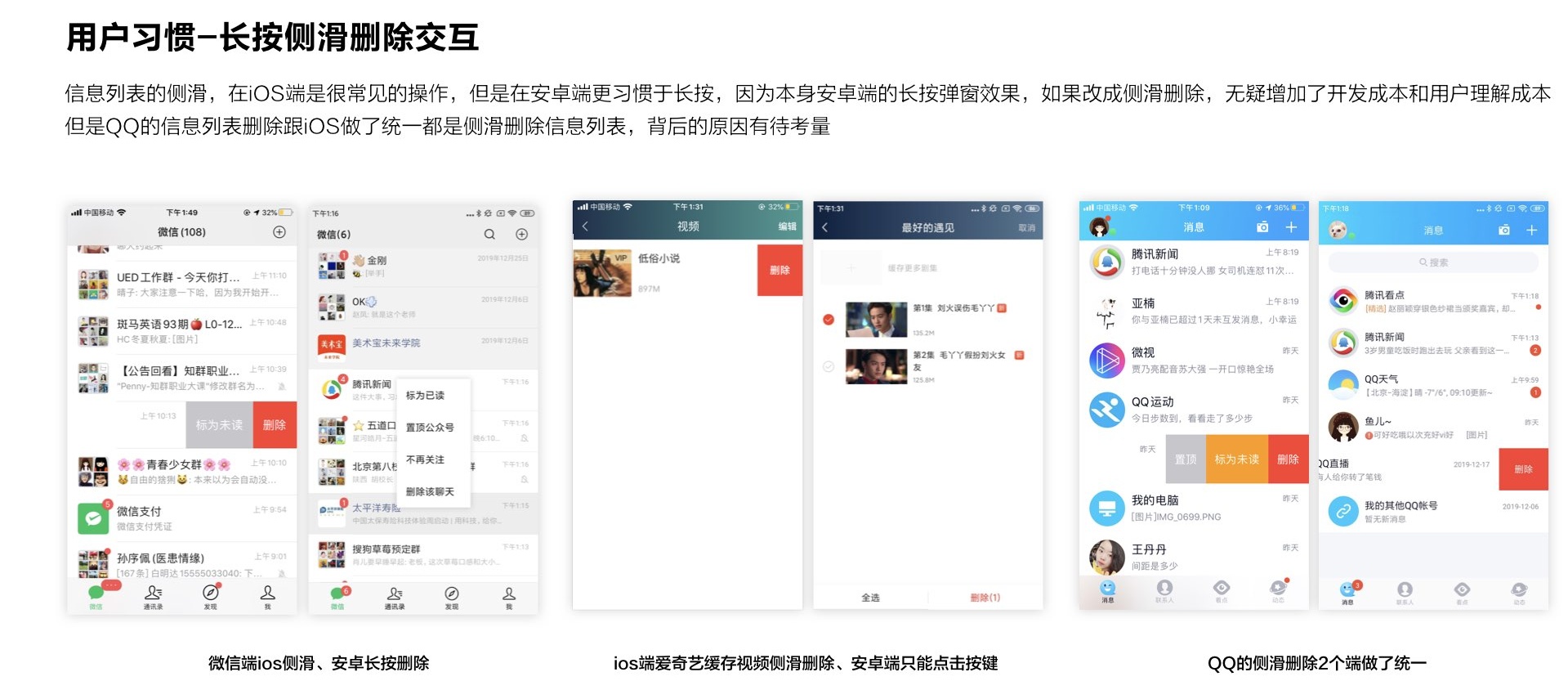Tap red 删除 beside QQ直播 row
The image size is (1568, 690).
tap(1523, 469)
